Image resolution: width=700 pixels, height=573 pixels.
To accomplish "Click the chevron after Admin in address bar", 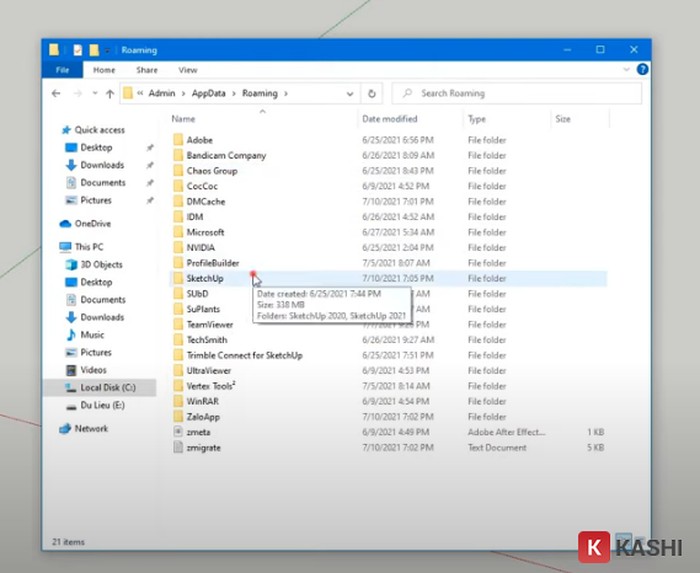I will click(x=183, y=94).
